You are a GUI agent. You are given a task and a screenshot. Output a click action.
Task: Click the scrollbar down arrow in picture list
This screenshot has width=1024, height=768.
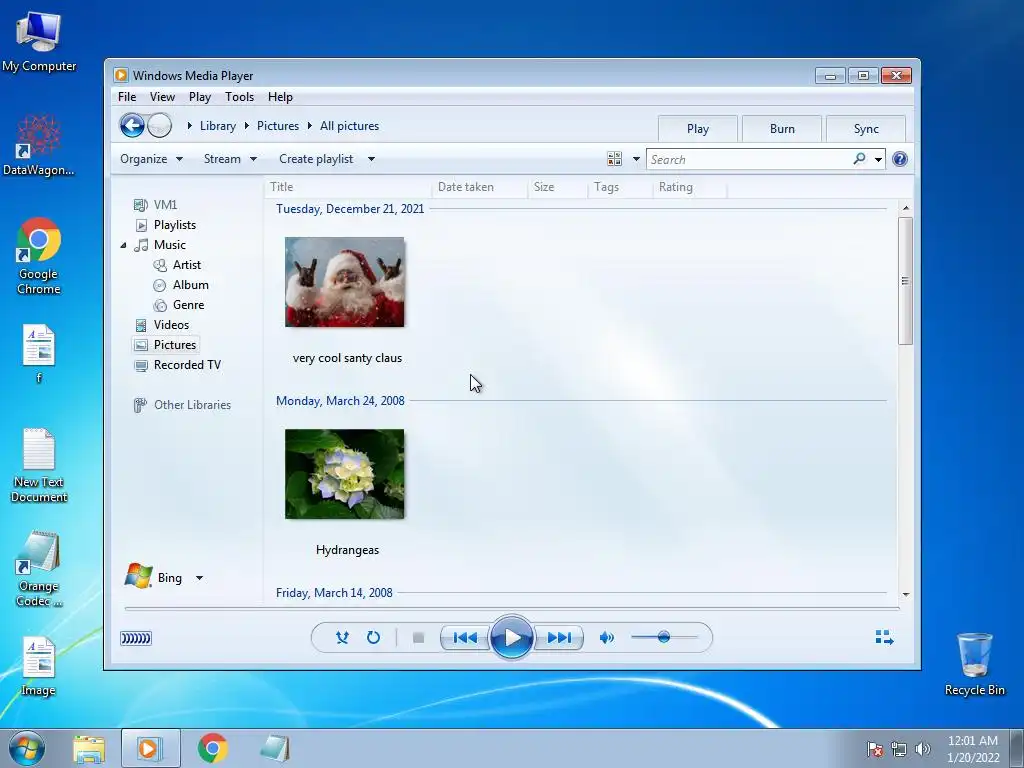(x=905, y=594)
